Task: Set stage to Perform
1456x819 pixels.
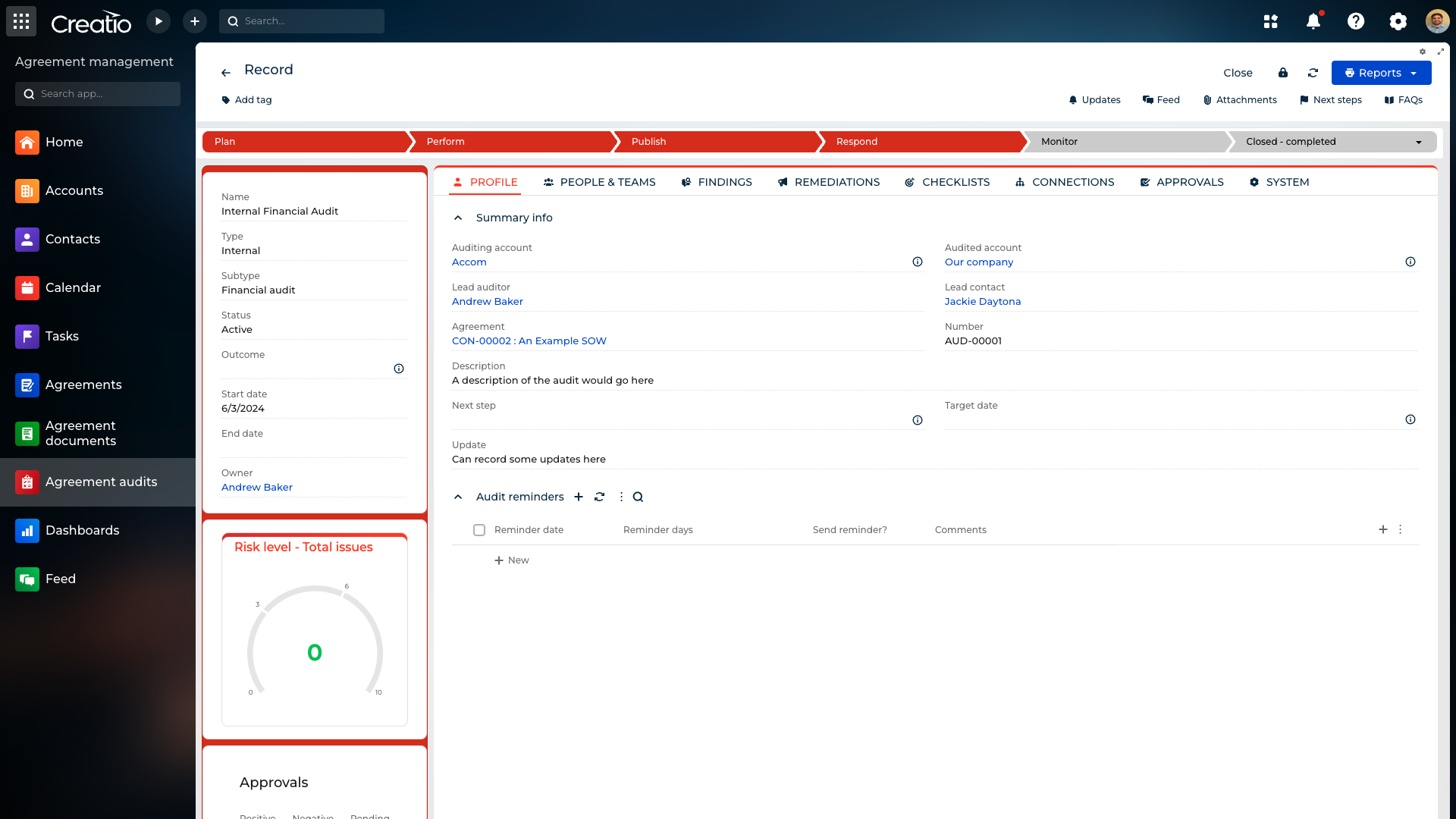Action: click(512, 142)
